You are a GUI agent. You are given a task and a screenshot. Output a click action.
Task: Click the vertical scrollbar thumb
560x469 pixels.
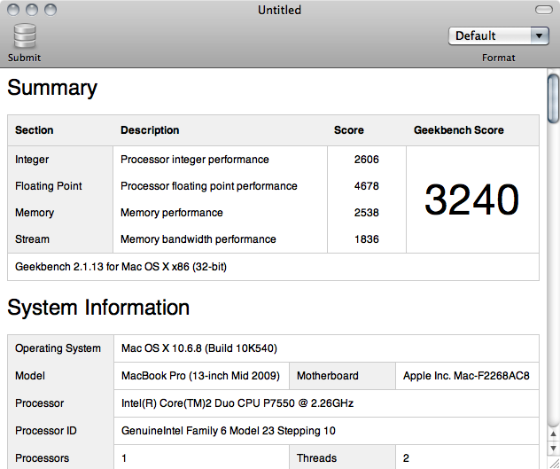pyautogui.click(x=554, y=98)
